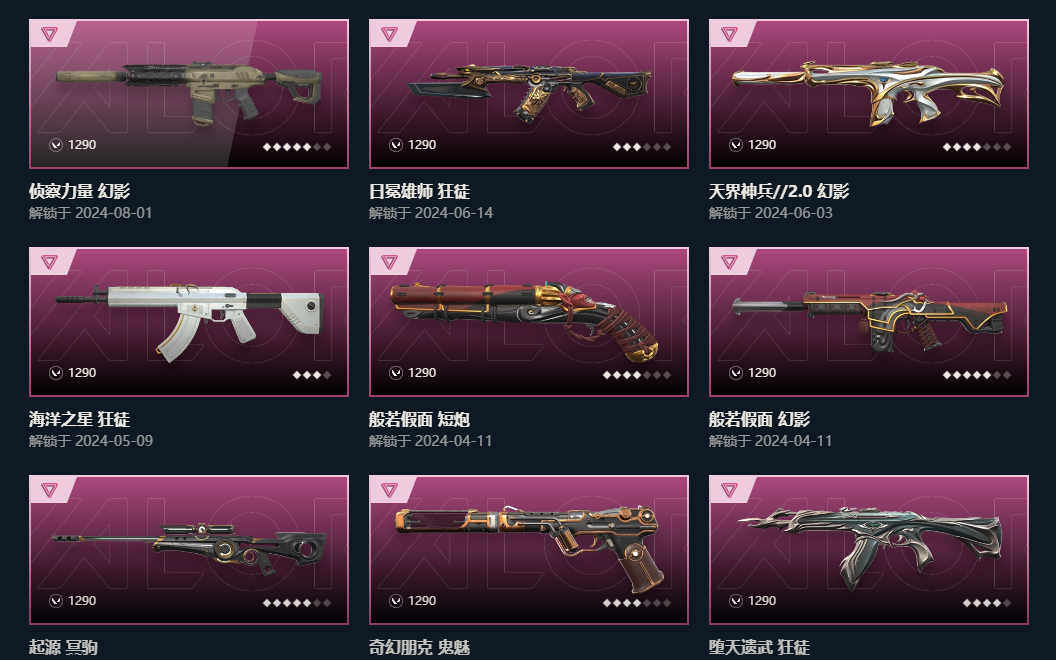
Task: Open the 日冕雄师 狂徒 skin image
Action: [529, 94]
